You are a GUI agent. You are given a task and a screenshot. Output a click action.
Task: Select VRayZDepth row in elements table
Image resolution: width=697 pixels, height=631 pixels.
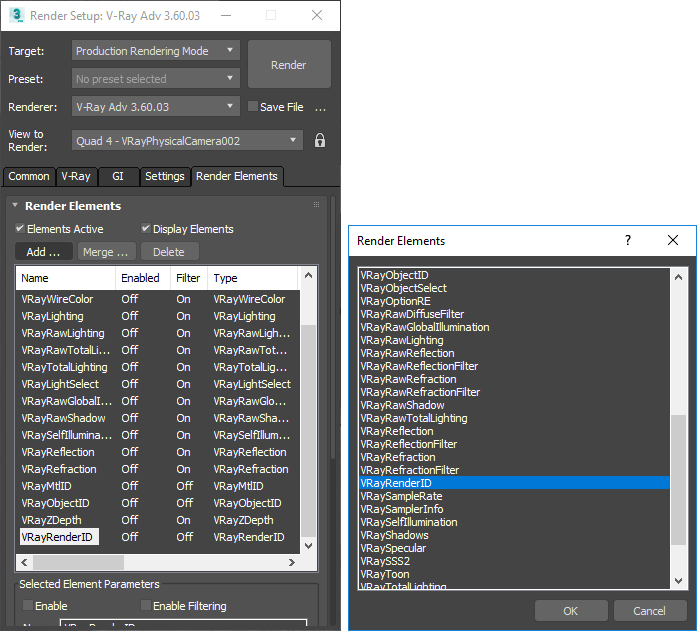(158, 520)
